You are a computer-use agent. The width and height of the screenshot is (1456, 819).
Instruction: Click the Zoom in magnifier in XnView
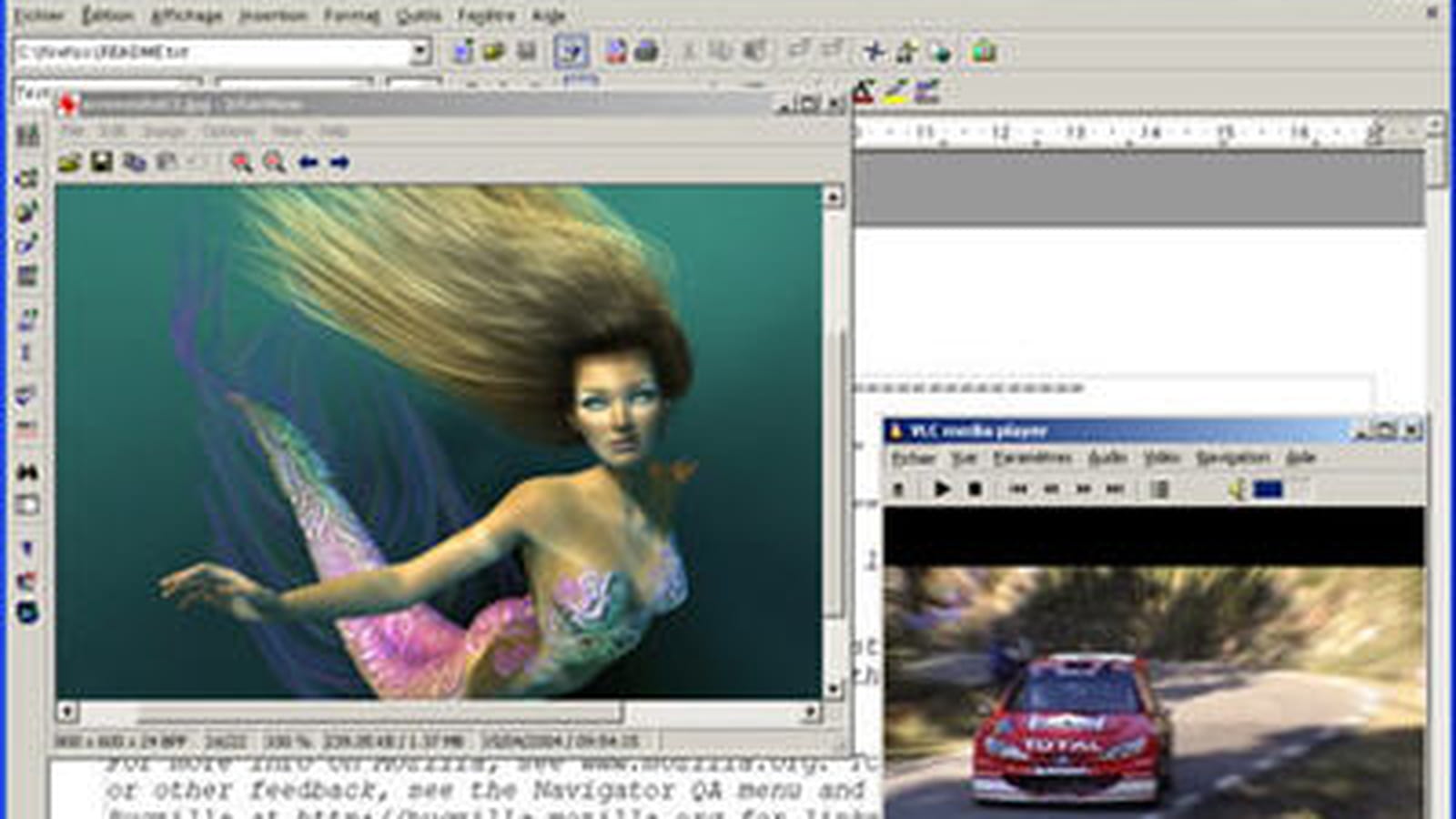coord(241,162)
